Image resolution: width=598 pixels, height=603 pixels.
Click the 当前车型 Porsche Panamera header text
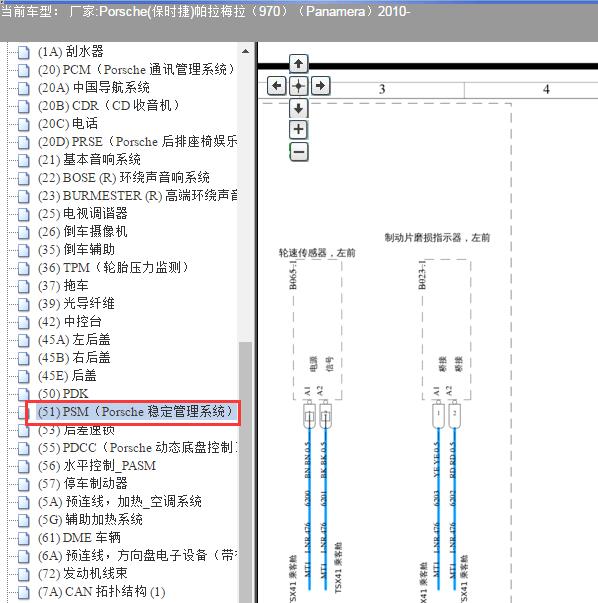pyautogui.click(x=205, y=11)
